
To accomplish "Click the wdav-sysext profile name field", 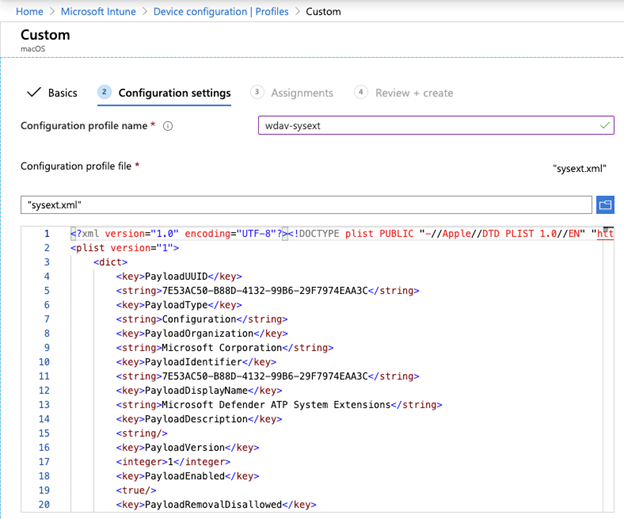I will coord(436,125).
